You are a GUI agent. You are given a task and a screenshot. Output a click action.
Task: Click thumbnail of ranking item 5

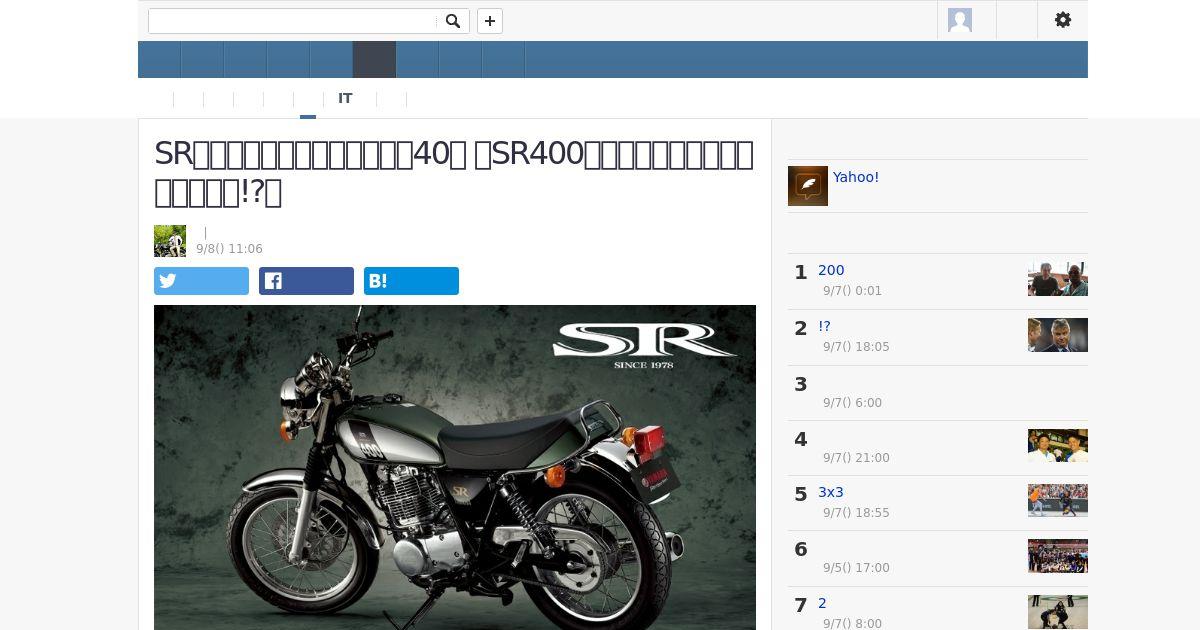point(1058,500)
